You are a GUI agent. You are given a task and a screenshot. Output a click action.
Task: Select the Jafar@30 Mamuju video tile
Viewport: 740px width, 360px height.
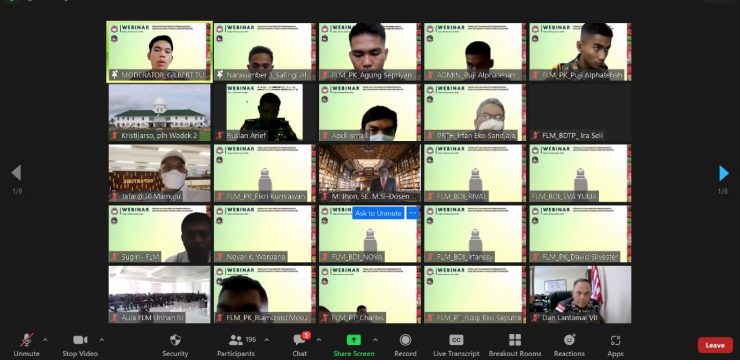(160, 173)
